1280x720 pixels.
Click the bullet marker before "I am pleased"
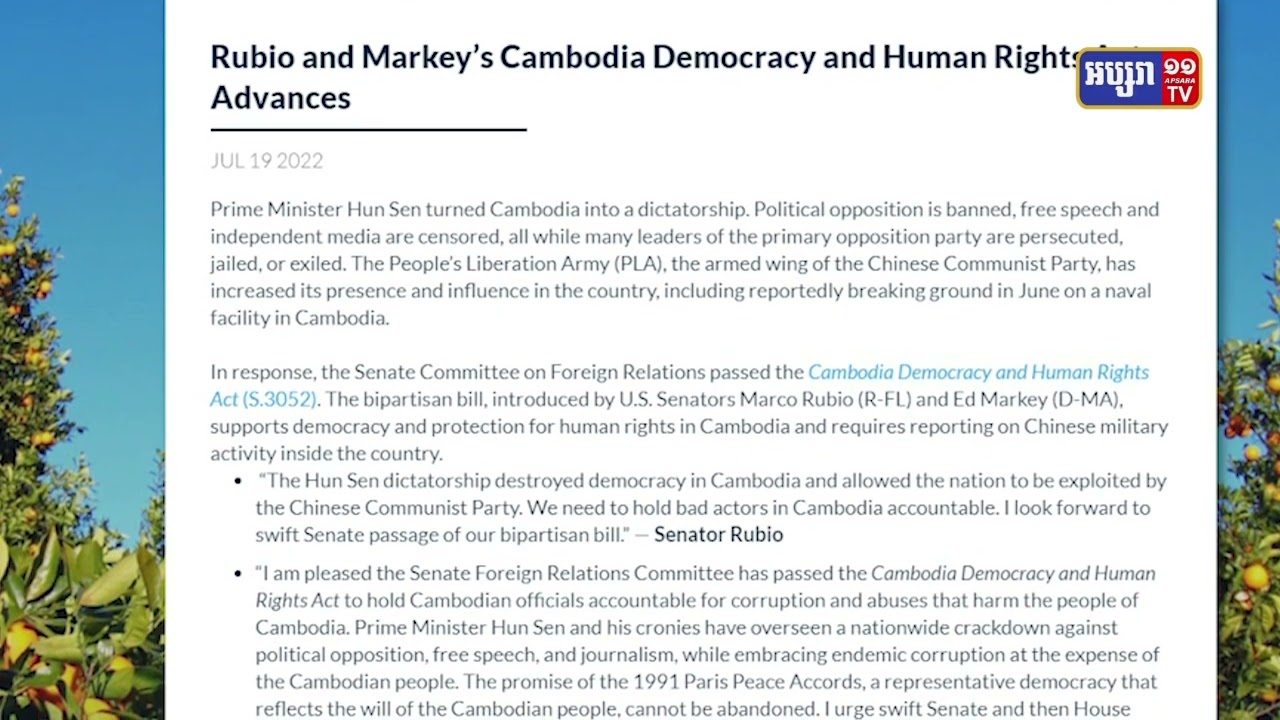click(238, 575)
